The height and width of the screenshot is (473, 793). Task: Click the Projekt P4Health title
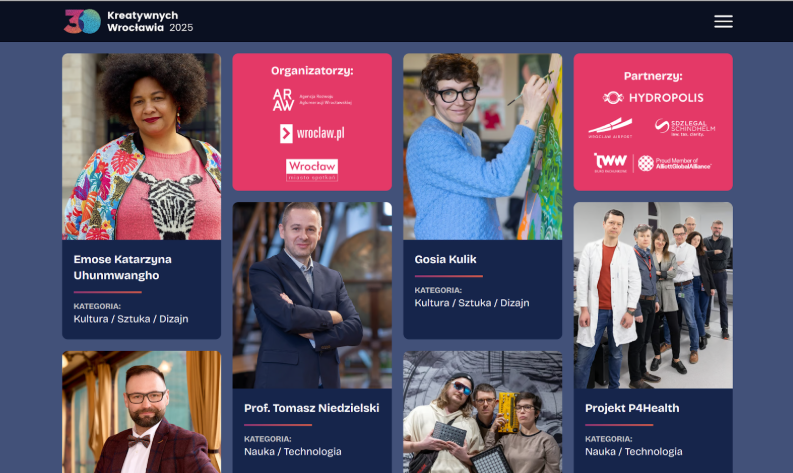[x=632, y=408]
